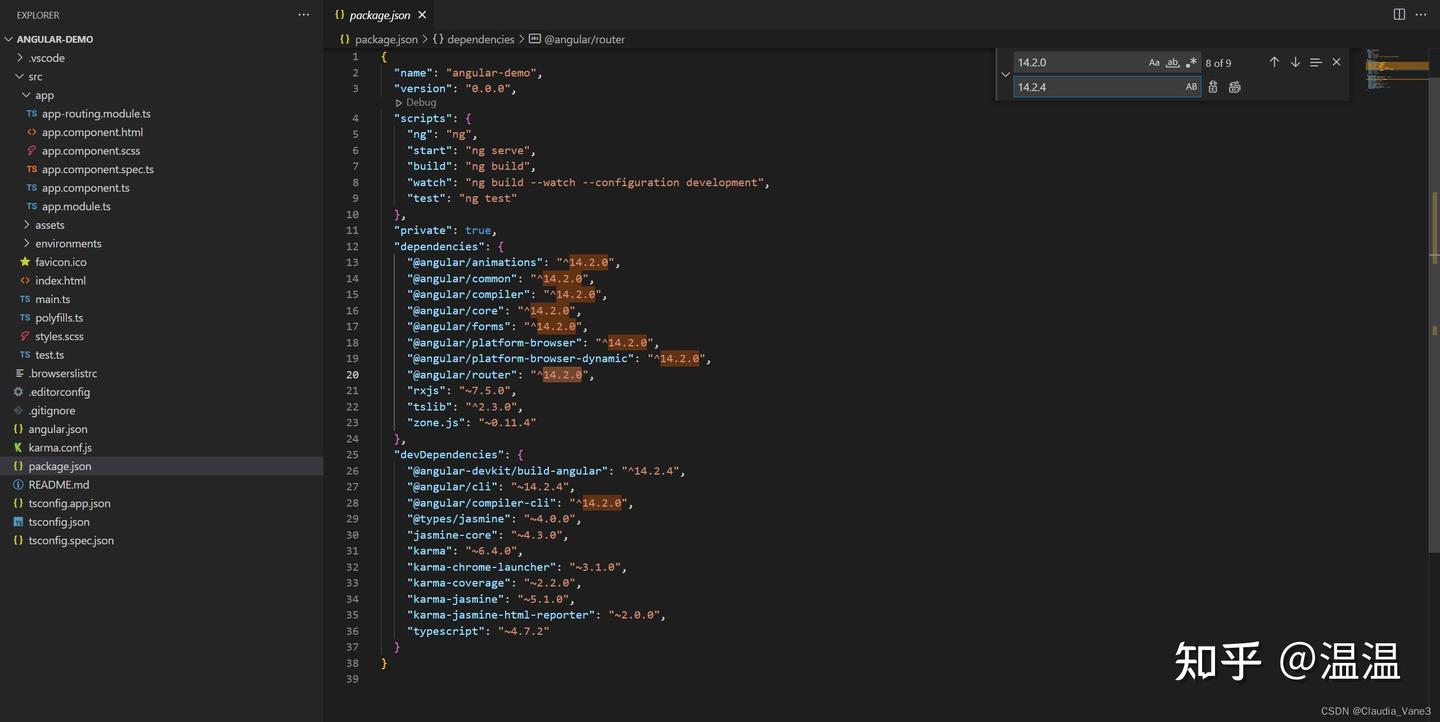Open app.component.ts file
Viewport: 1440px width, 722px height.
[161, 188]
